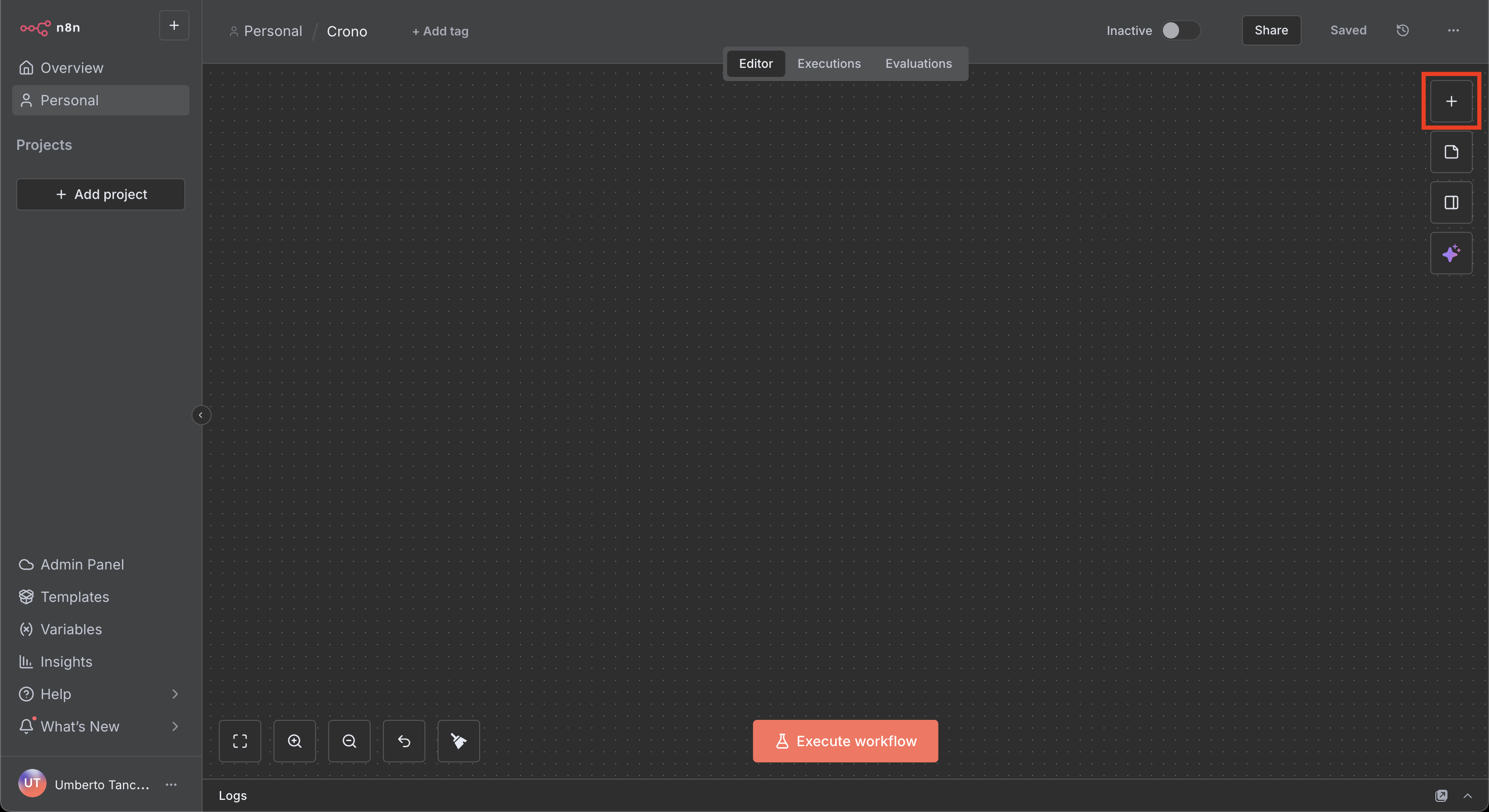Click zoom to fit canvas icon

point(240,741)
